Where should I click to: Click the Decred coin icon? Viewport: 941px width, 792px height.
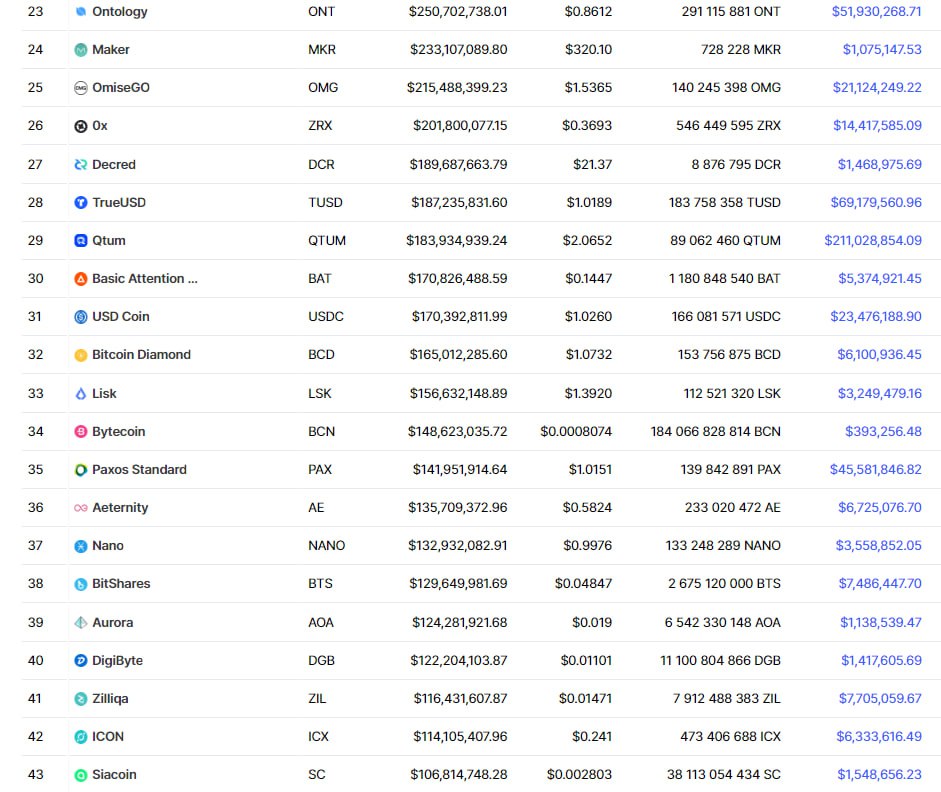click(80, 164)
